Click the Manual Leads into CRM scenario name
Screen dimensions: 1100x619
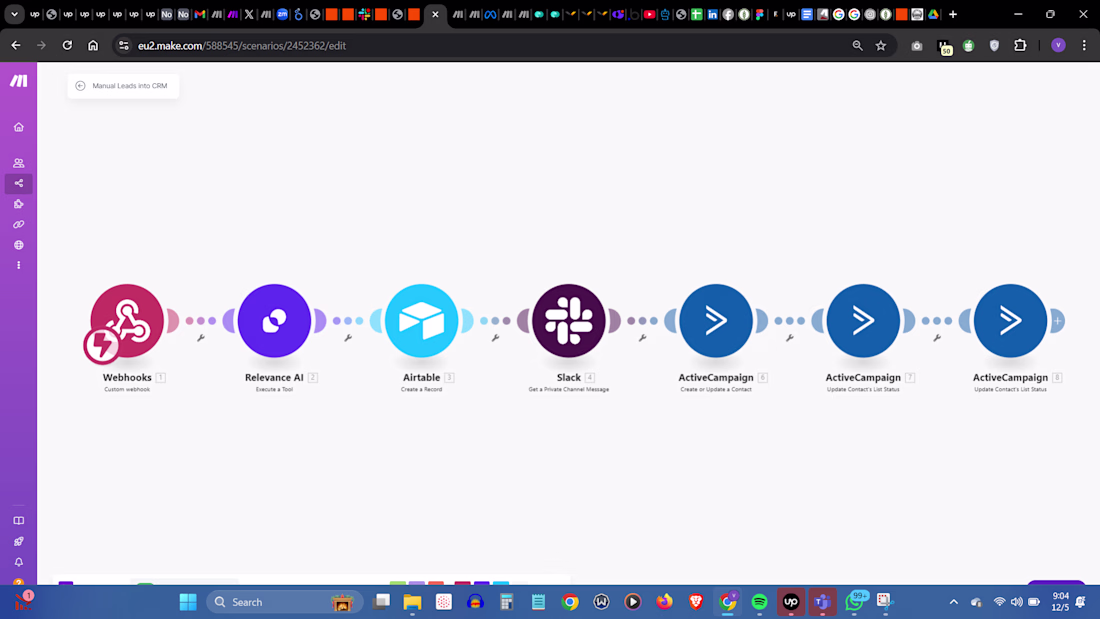click(x=130, y=86)
